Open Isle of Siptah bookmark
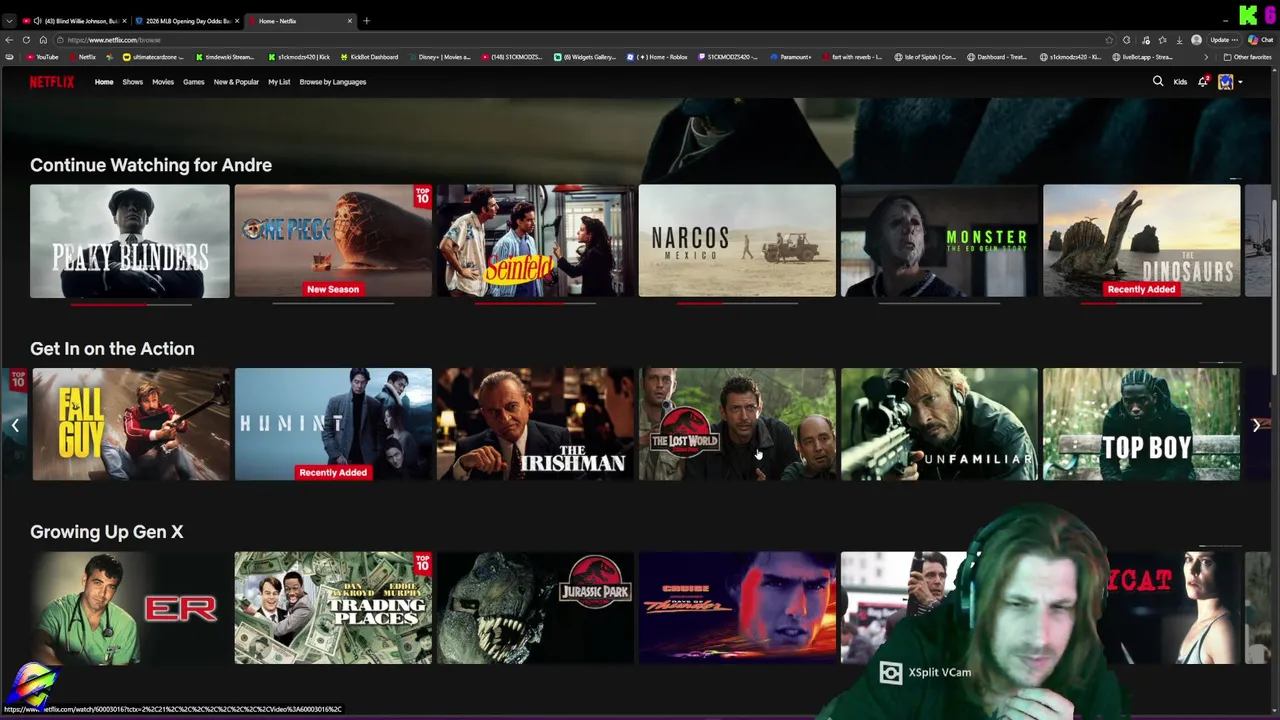 (925, 57)
